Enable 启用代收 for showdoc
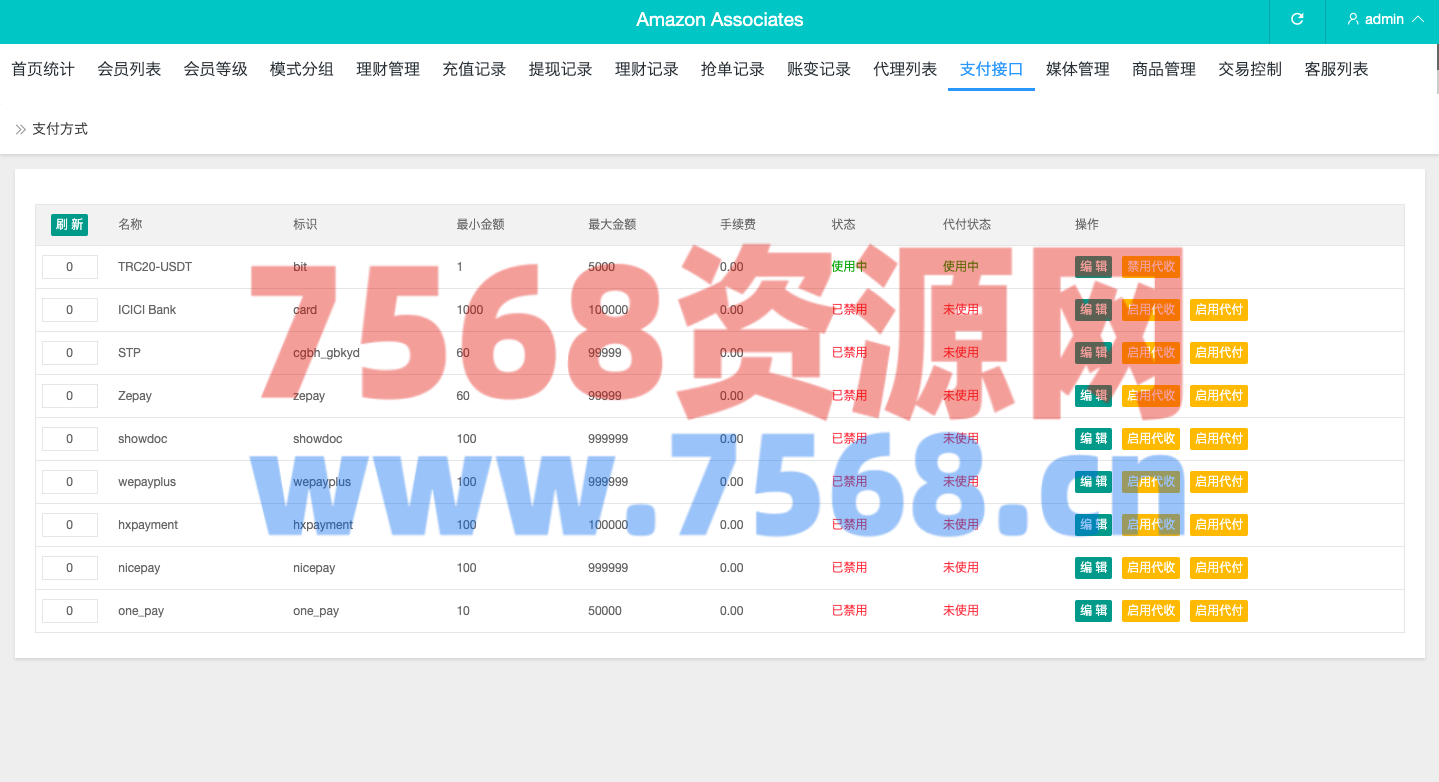Image resolution: width=1439 pixels, height=782 pixels. 1150,439
